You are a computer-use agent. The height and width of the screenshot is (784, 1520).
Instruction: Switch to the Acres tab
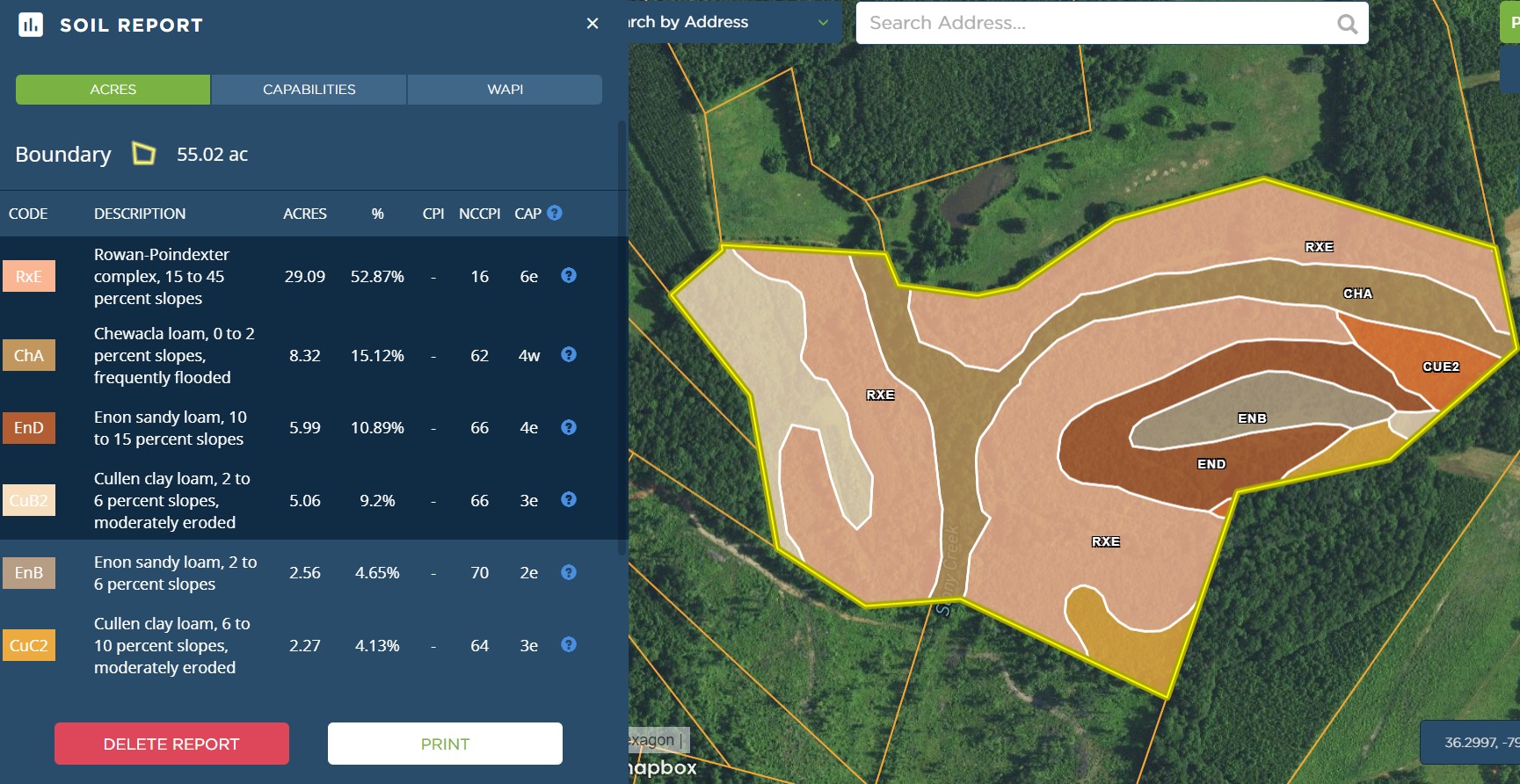pyautogui.click(x=113, y=90)
